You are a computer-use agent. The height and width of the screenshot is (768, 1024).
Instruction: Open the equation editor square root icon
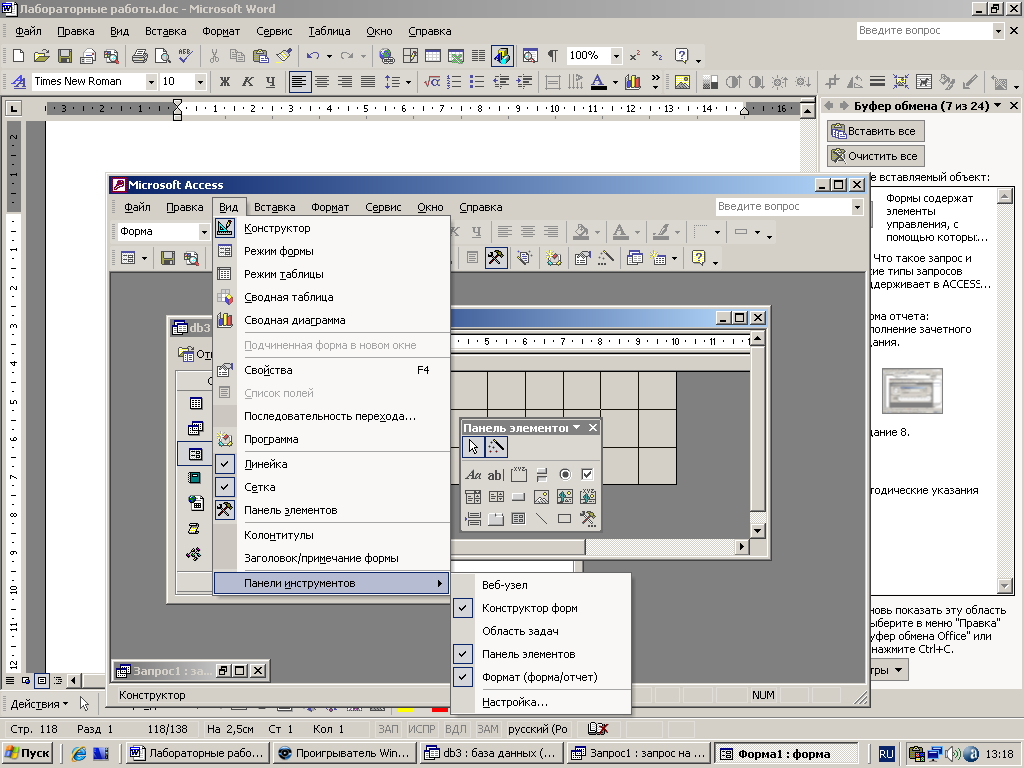tap(432, 82)
